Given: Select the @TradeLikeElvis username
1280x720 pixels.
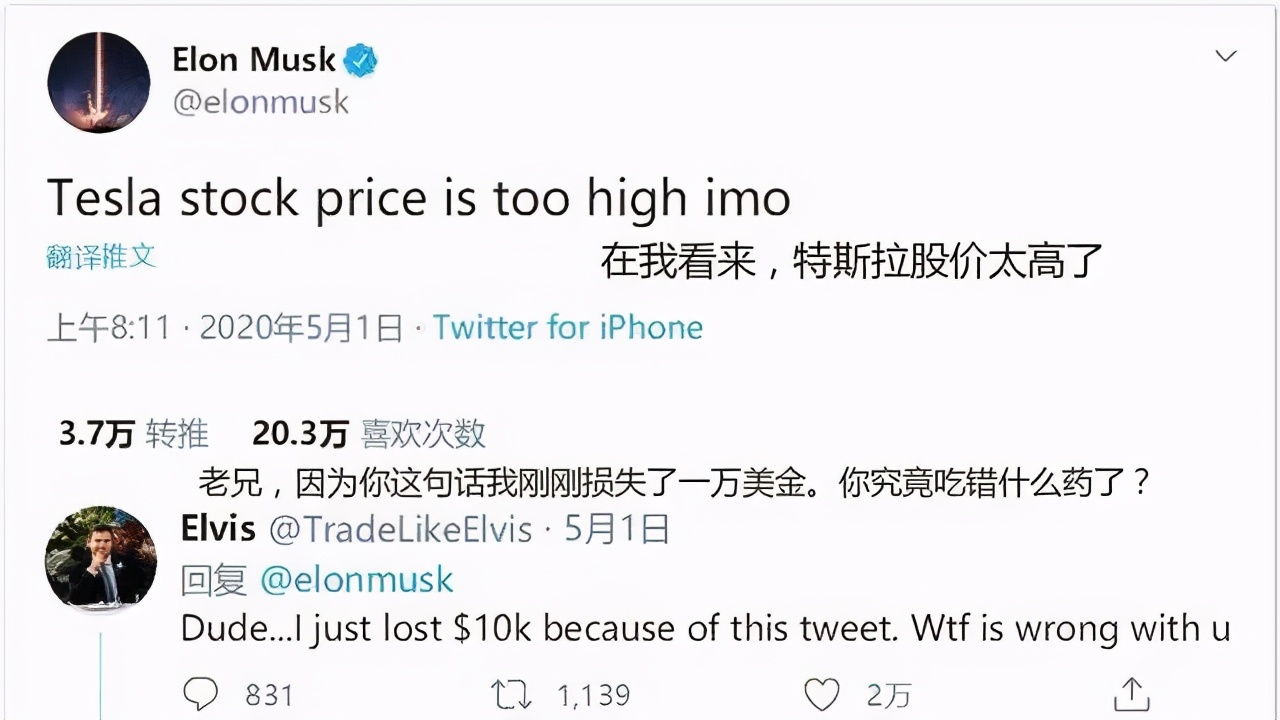Looking at the screenshot, I should [407, 529].
